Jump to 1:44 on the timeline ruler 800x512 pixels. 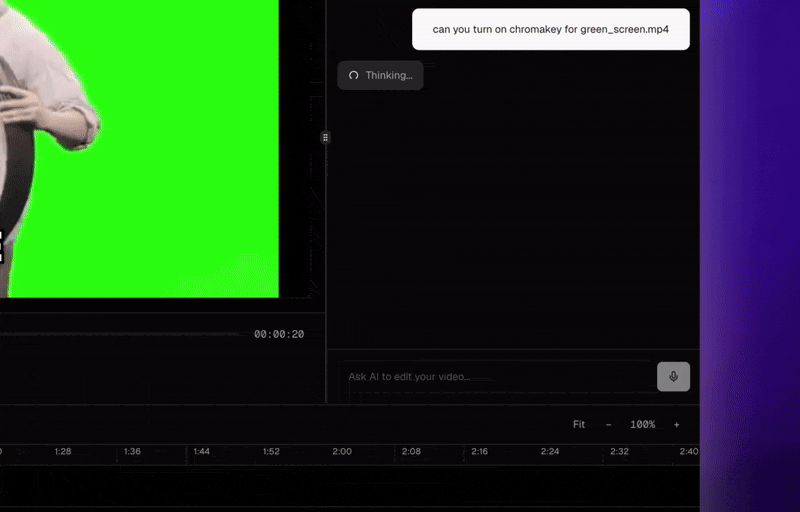[202, 451]
